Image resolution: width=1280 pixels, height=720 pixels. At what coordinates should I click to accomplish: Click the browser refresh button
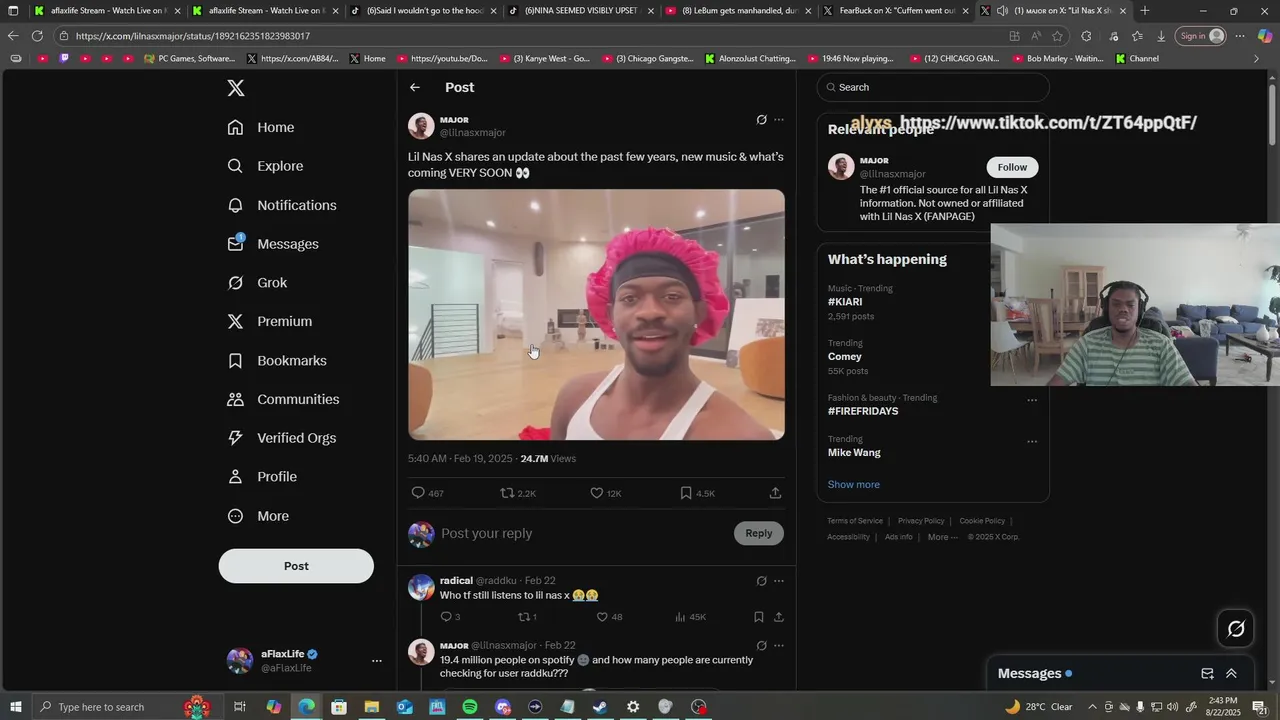(x=37, y=36)
